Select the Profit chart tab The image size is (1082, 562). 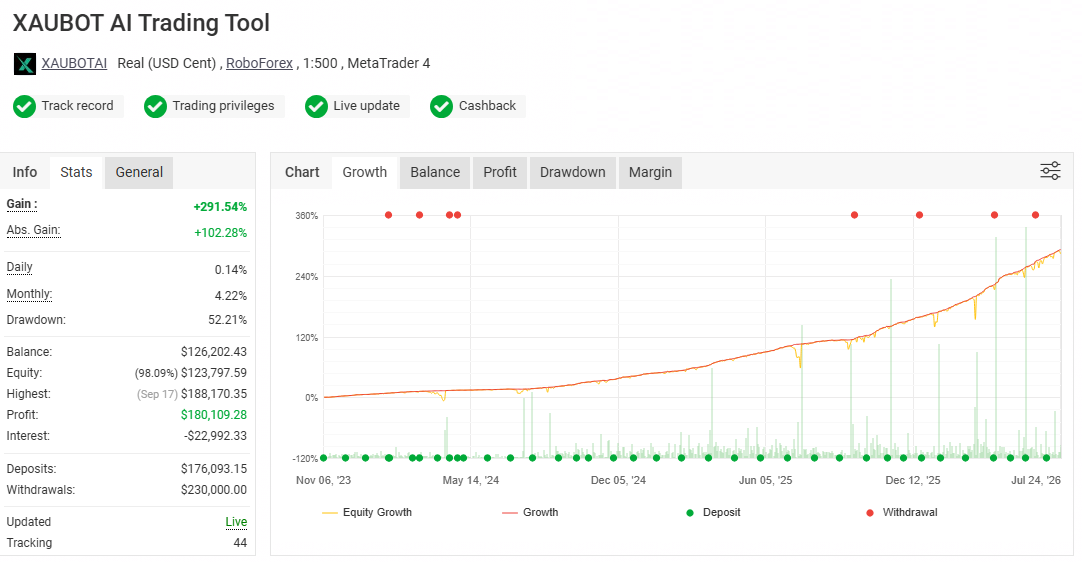point(500,173)
